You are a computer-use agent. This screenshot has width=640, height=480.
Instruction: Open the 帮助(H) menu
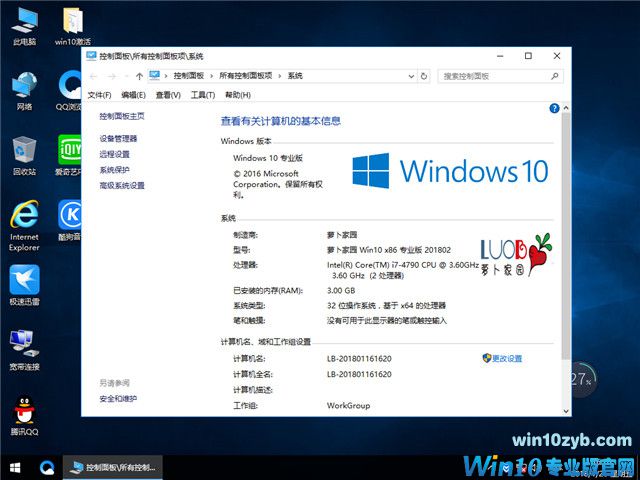tap(238, 95)
